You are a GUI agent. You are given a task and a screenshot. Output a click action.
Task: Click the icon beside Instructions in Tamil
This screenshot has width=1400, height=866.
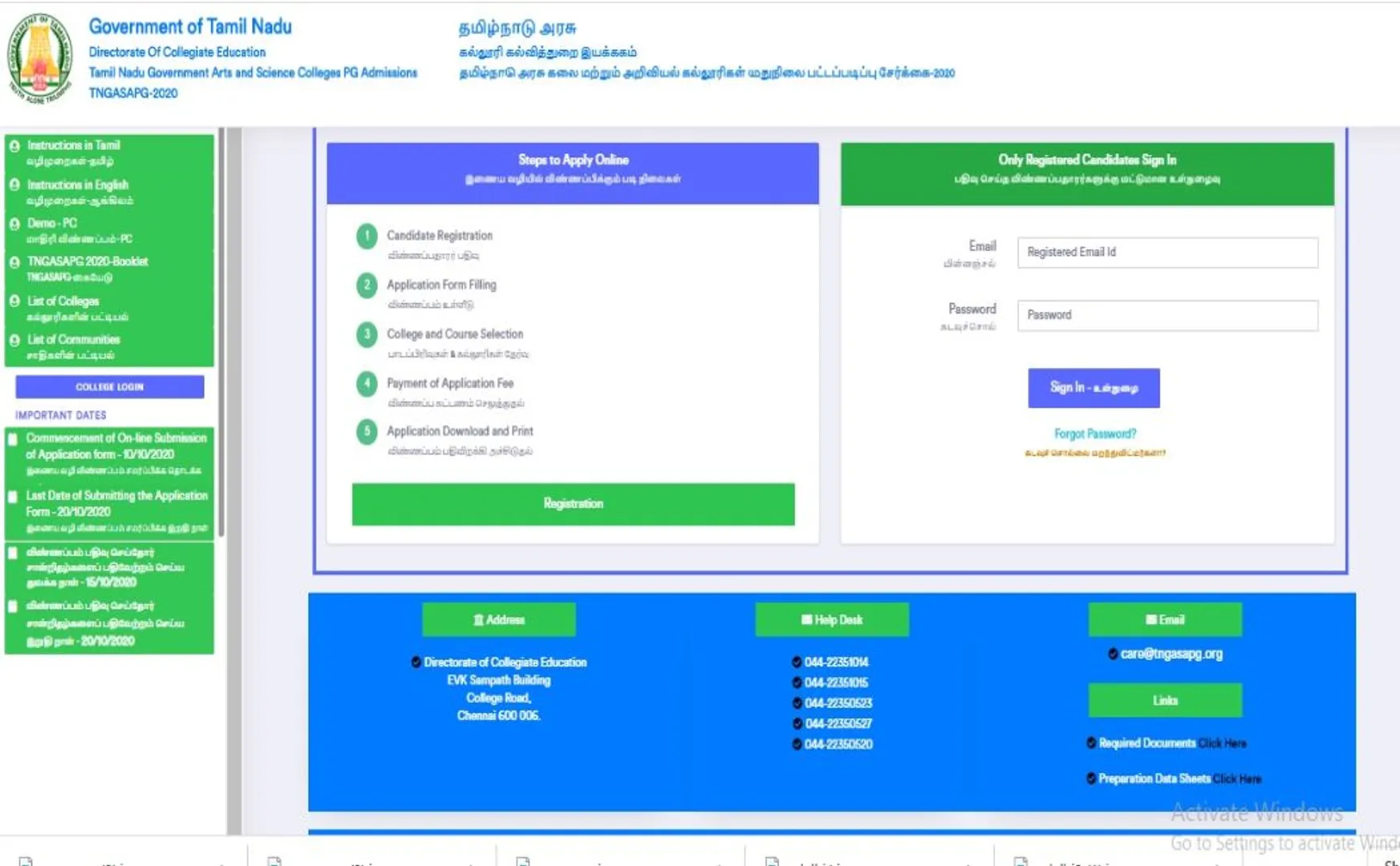[x=14, y=146]
